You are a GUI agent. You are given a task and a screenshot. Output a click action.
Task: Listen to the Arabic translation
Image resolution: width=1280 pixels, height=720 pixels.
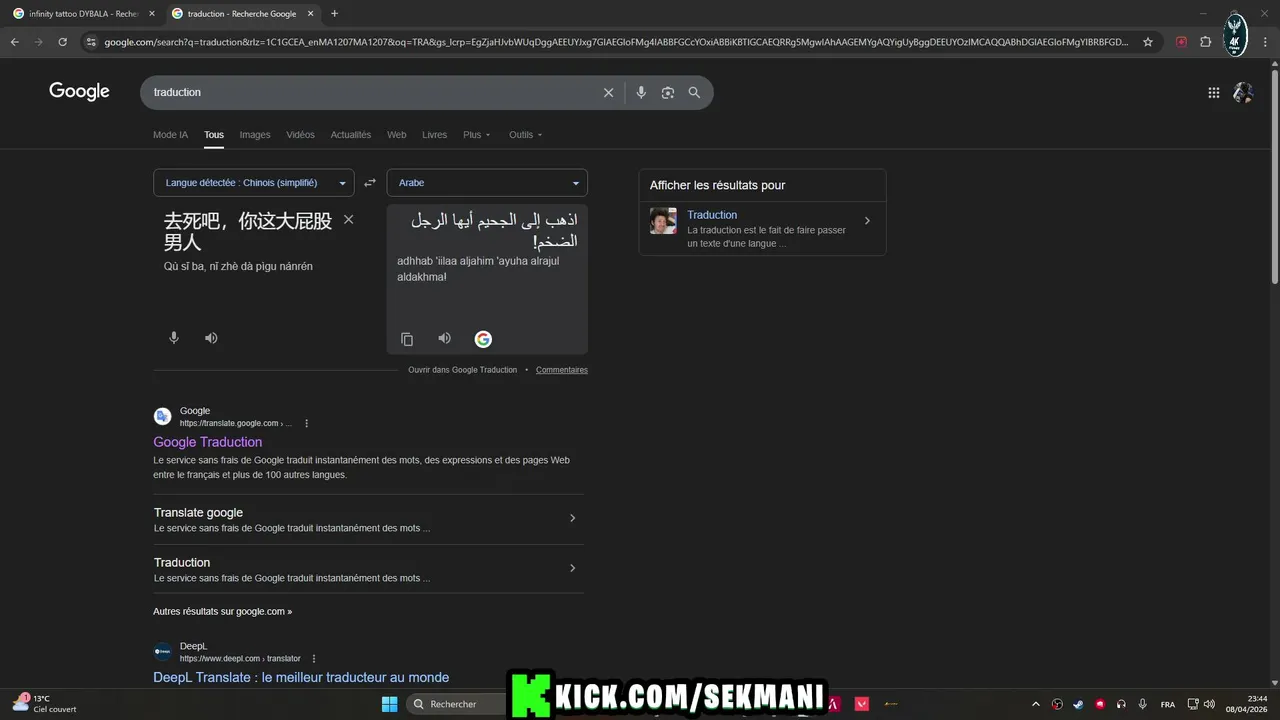tap(444, 338)
